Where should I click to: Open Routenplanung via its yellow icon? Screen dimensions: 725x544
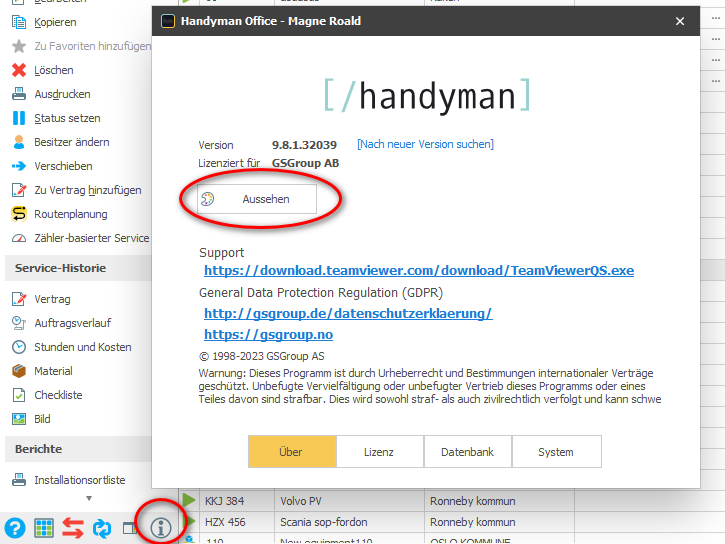19,214
